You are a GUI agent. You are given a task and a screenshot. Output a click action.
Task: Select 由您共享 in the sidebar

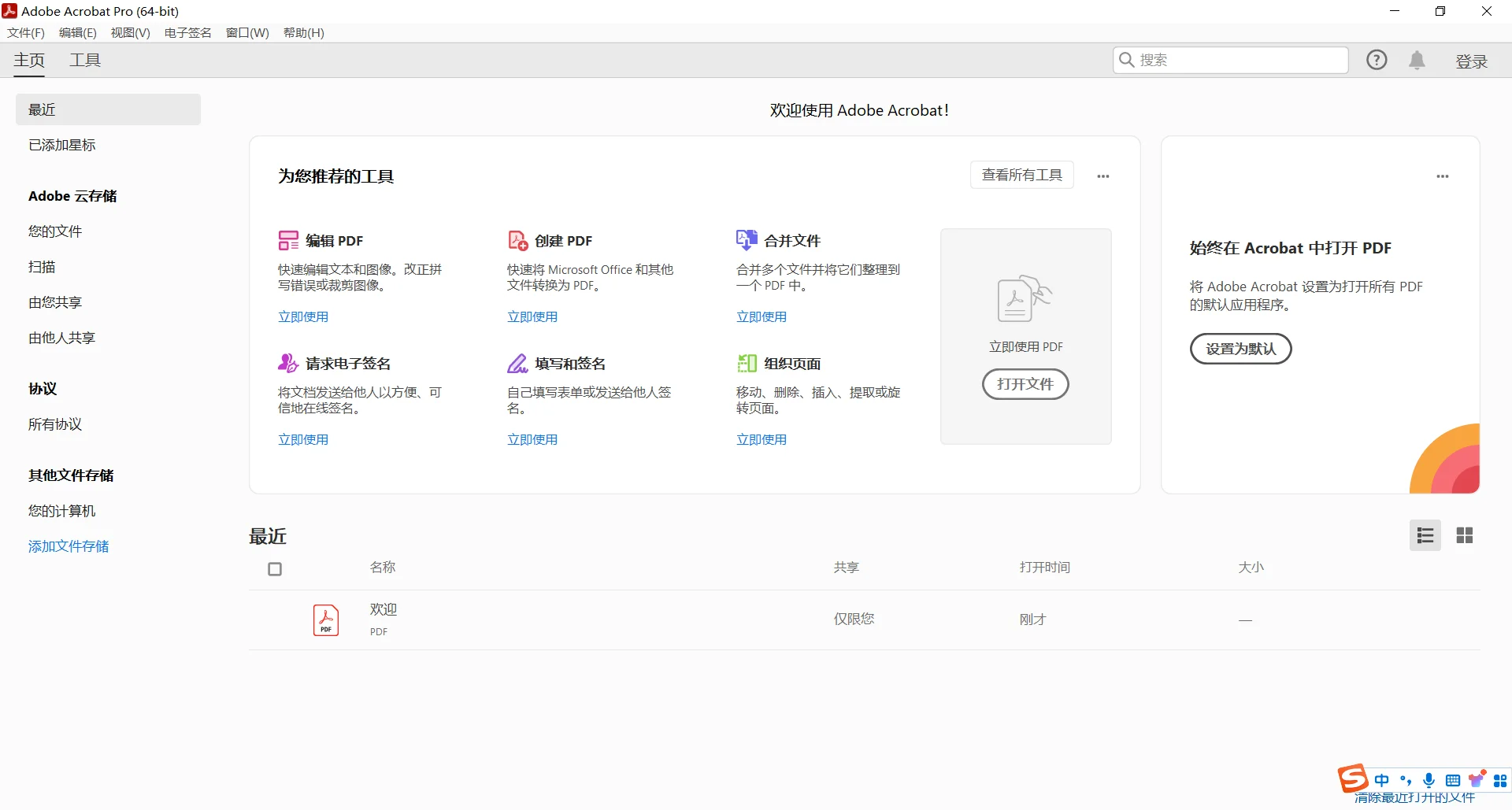(55, 302)
